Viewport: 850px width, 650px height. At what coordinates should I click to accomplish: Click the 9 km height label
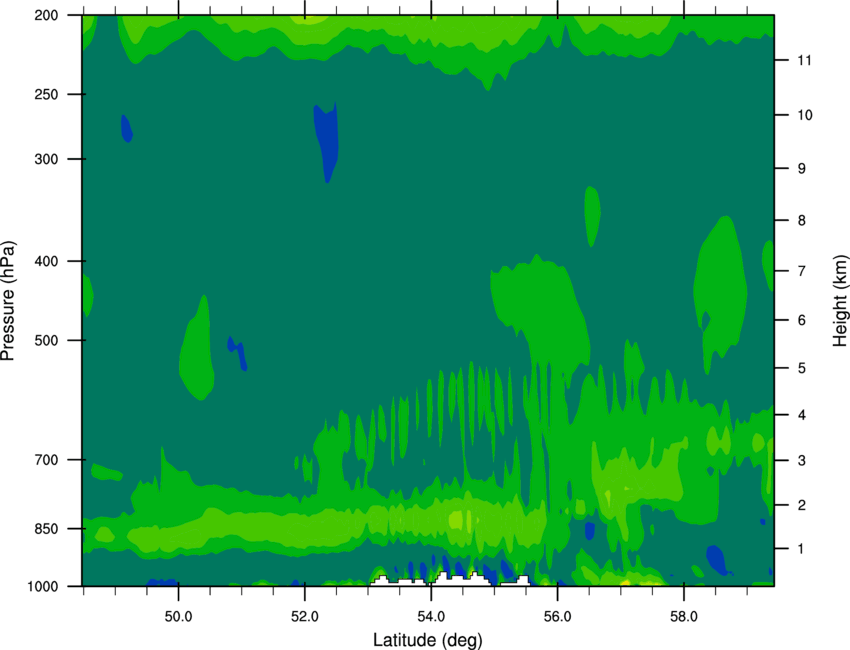point(801,169)
